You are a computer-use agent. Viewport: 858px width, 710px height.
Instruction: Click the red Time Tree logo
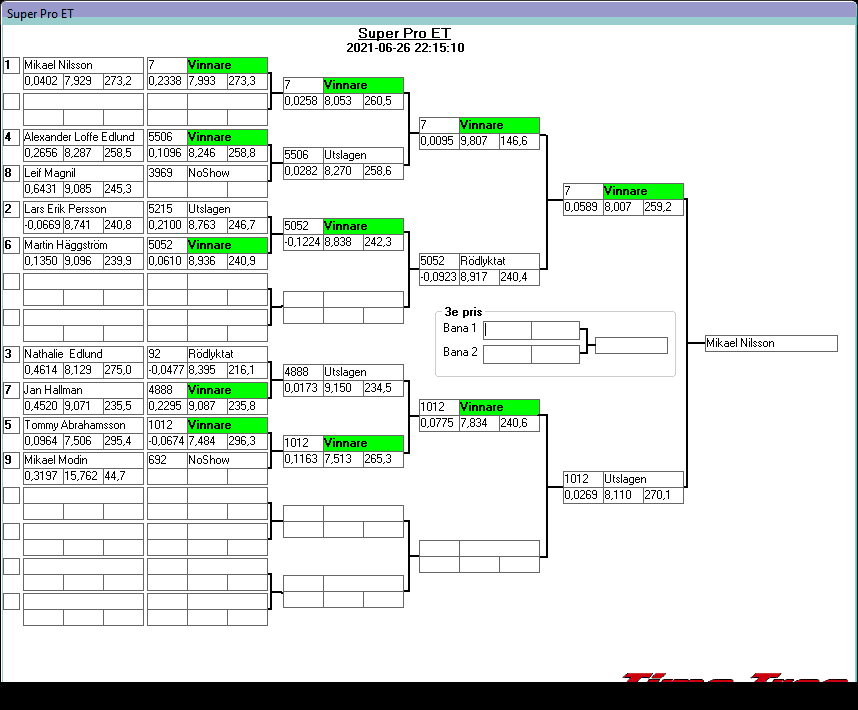(x=735, y=678)
